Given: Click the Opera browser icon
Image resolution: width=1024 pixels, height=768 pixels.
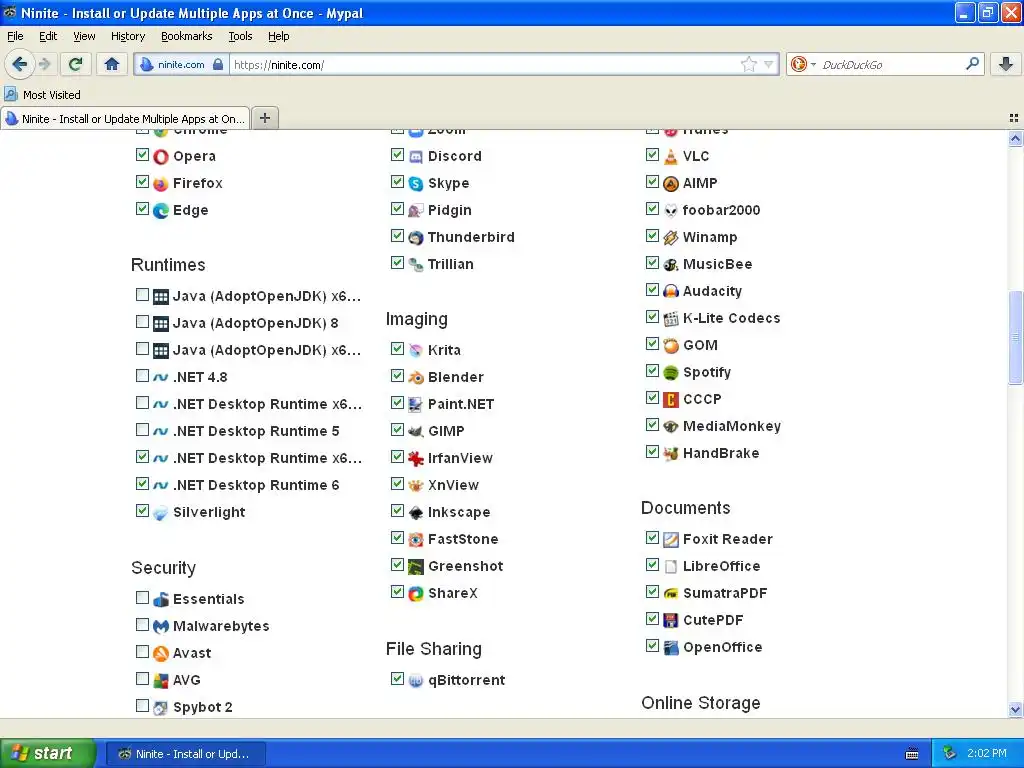Looking at the screenshot, I should 161,157.
